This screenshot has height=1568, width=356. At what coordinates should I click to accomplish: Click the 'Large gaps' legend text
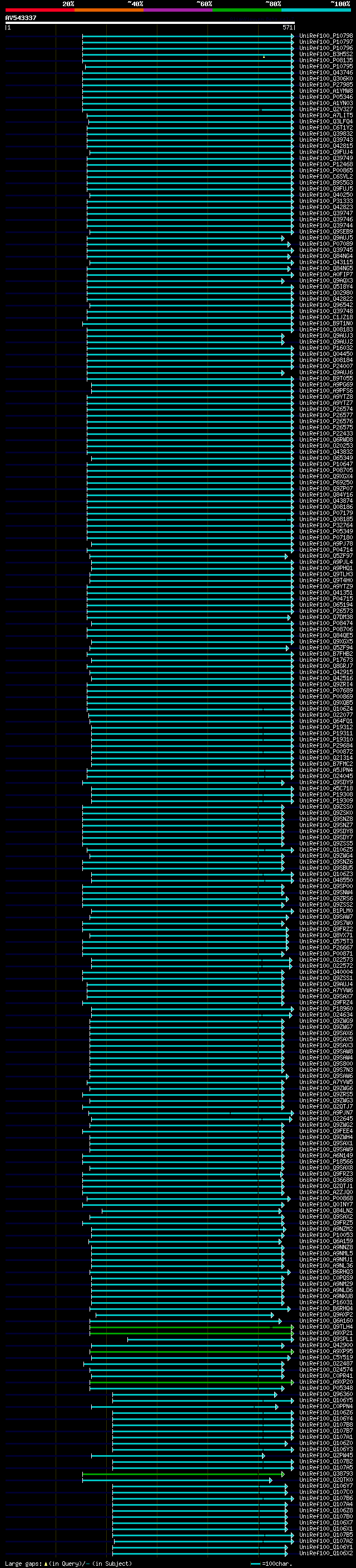[22, 1563]
